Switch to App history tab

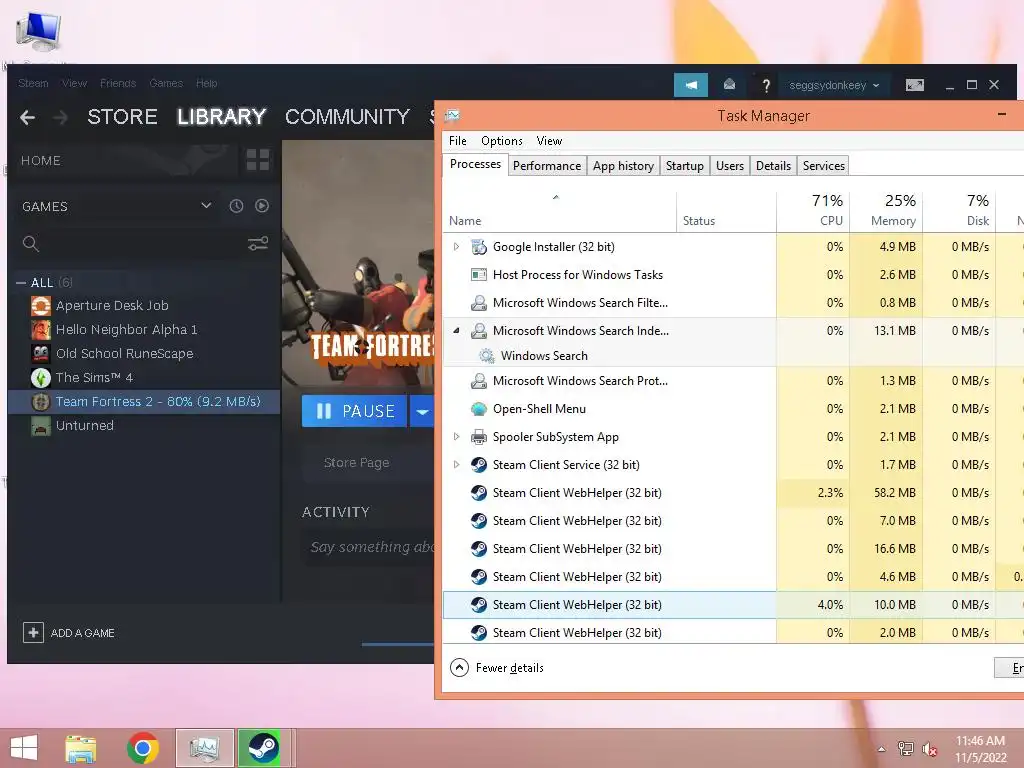[623, 166]
